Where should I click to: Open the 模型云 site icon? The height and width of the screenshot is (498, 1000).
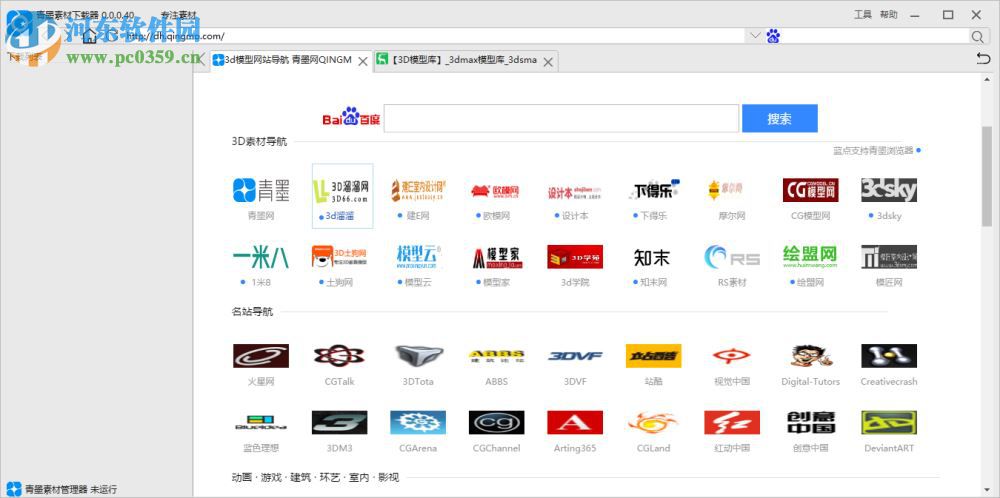(x=418, y=256)
